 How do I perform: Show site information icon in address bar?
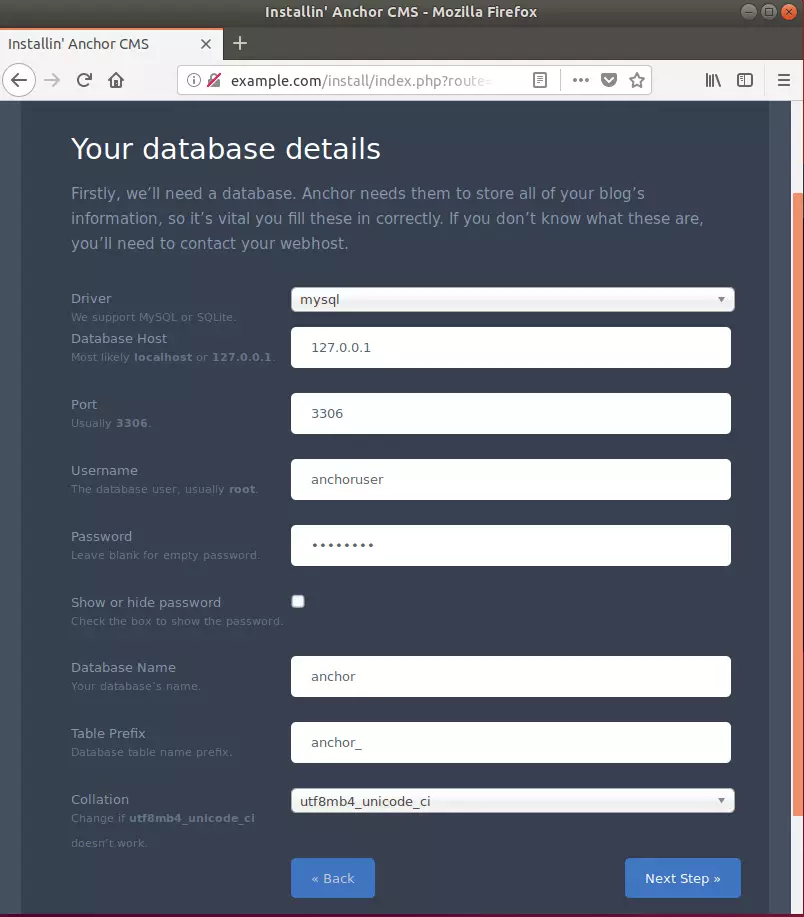[194, 80]
